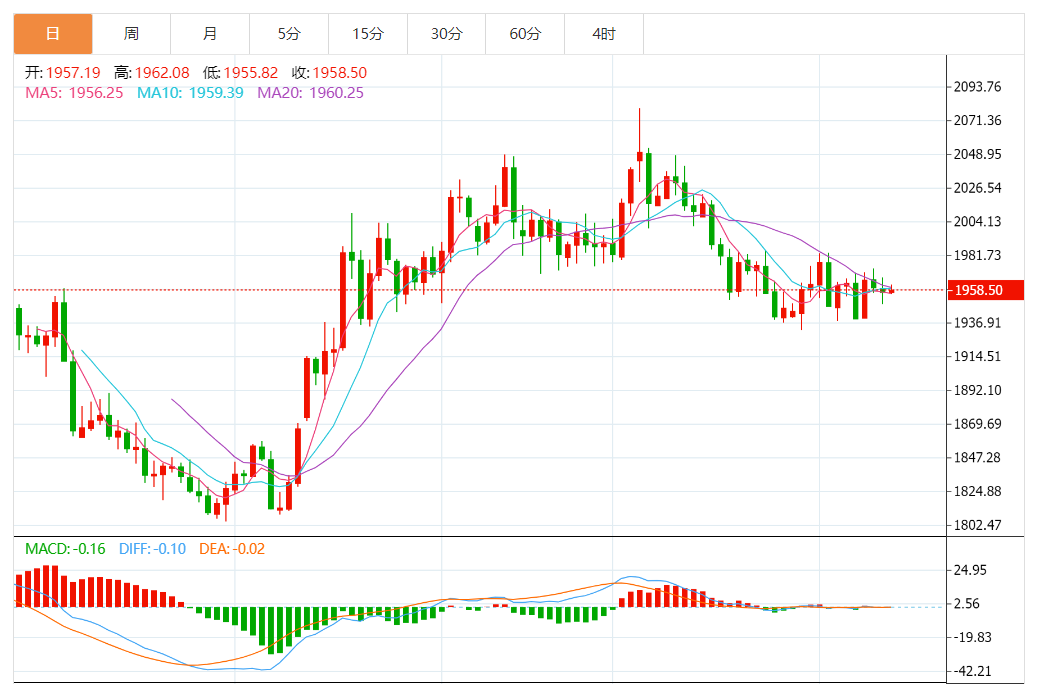Click the MA20: 1960.25 indicator label
Viewport: 1038px width, 684px height.
[310, 93]
